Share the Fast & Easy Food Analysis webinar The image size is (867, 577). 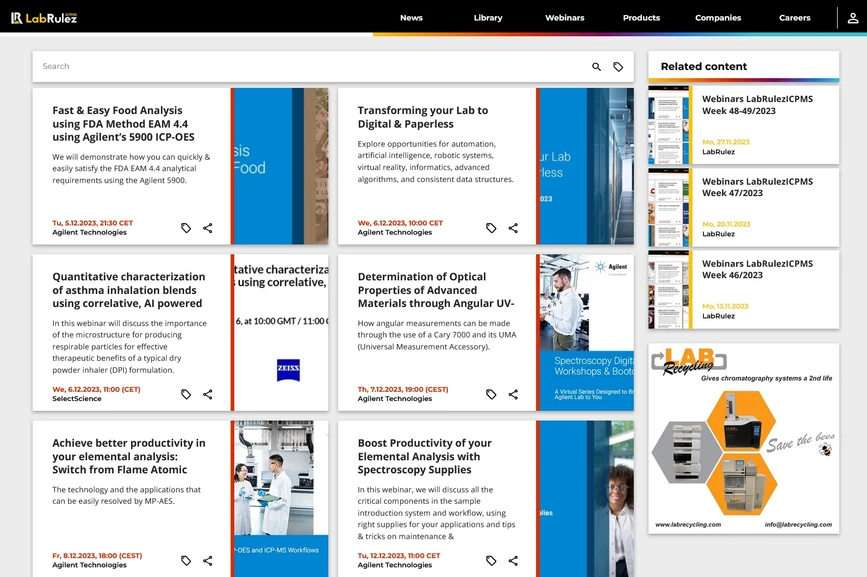[x=207, y=228]
